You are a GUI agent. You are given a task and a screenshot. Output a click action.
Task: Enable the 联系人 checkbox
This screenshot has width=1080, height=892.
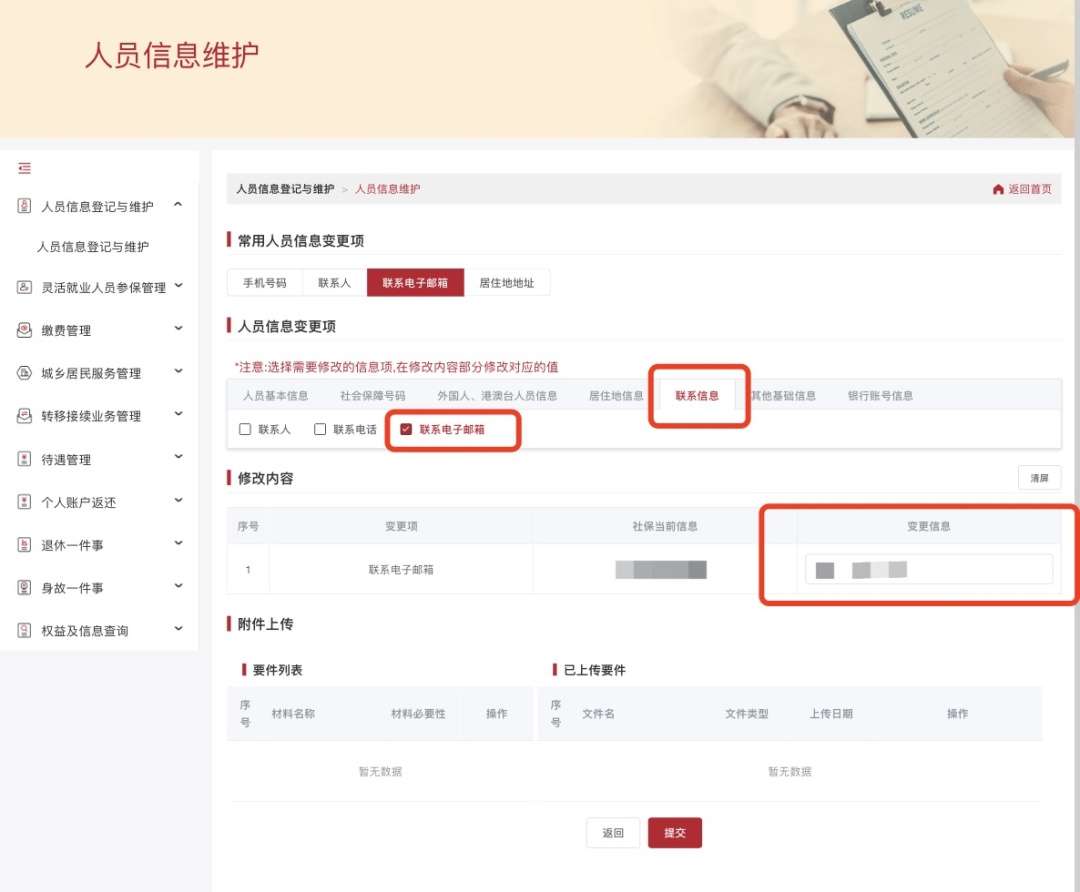(244, 430)
